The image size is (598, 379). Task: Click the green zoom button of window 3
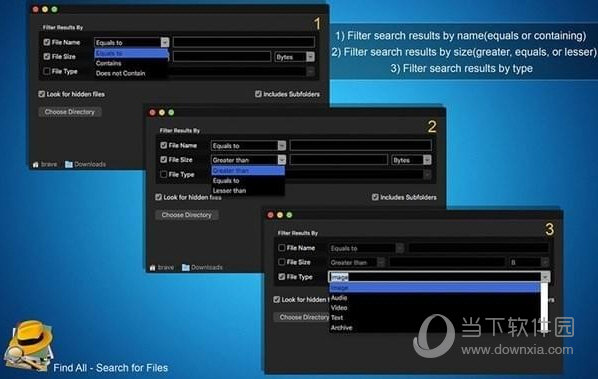pos(289,215)
